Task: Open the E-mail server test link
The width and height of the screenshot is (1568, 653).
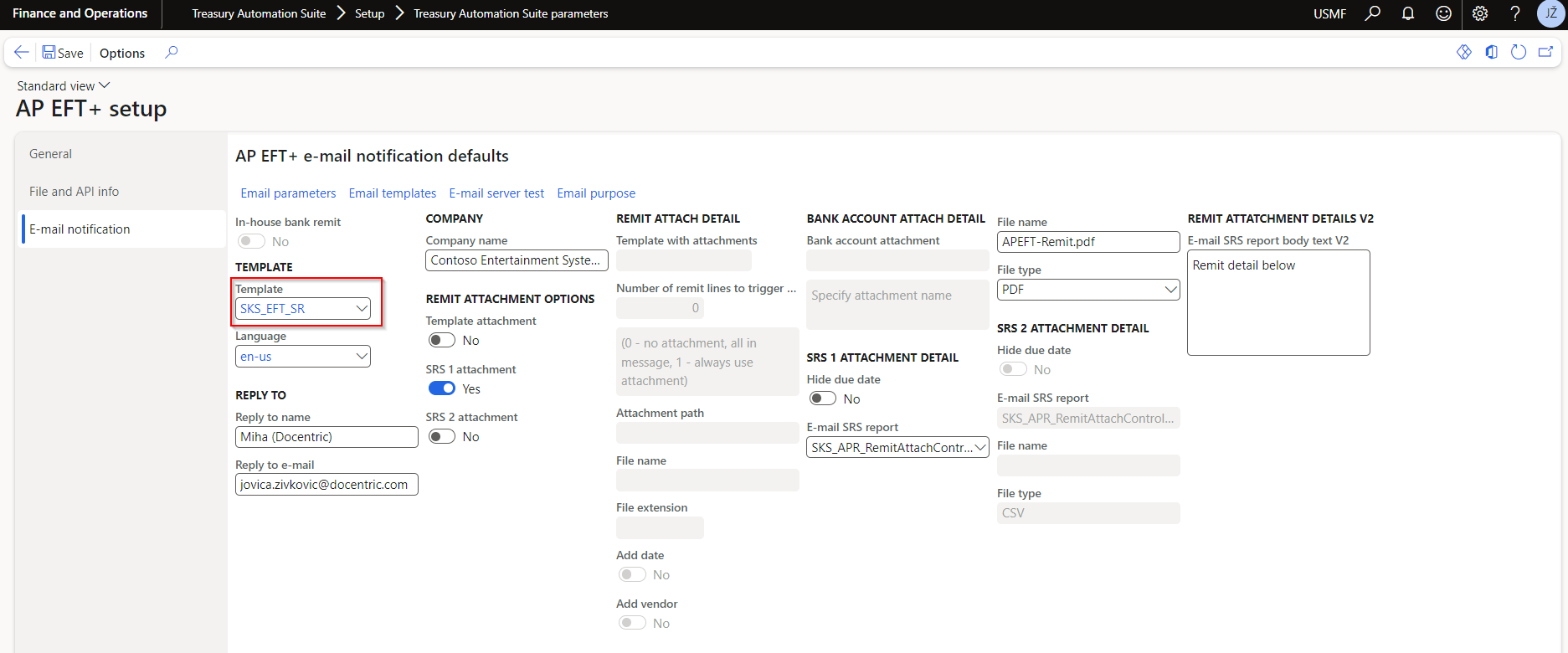Action: (x=496, y=193)
